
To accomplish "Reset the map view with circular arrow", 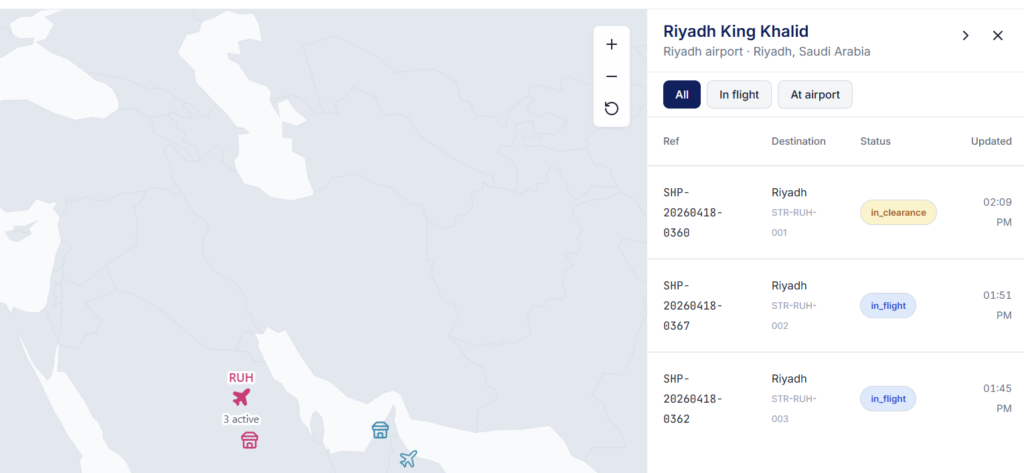I will 611,108.
